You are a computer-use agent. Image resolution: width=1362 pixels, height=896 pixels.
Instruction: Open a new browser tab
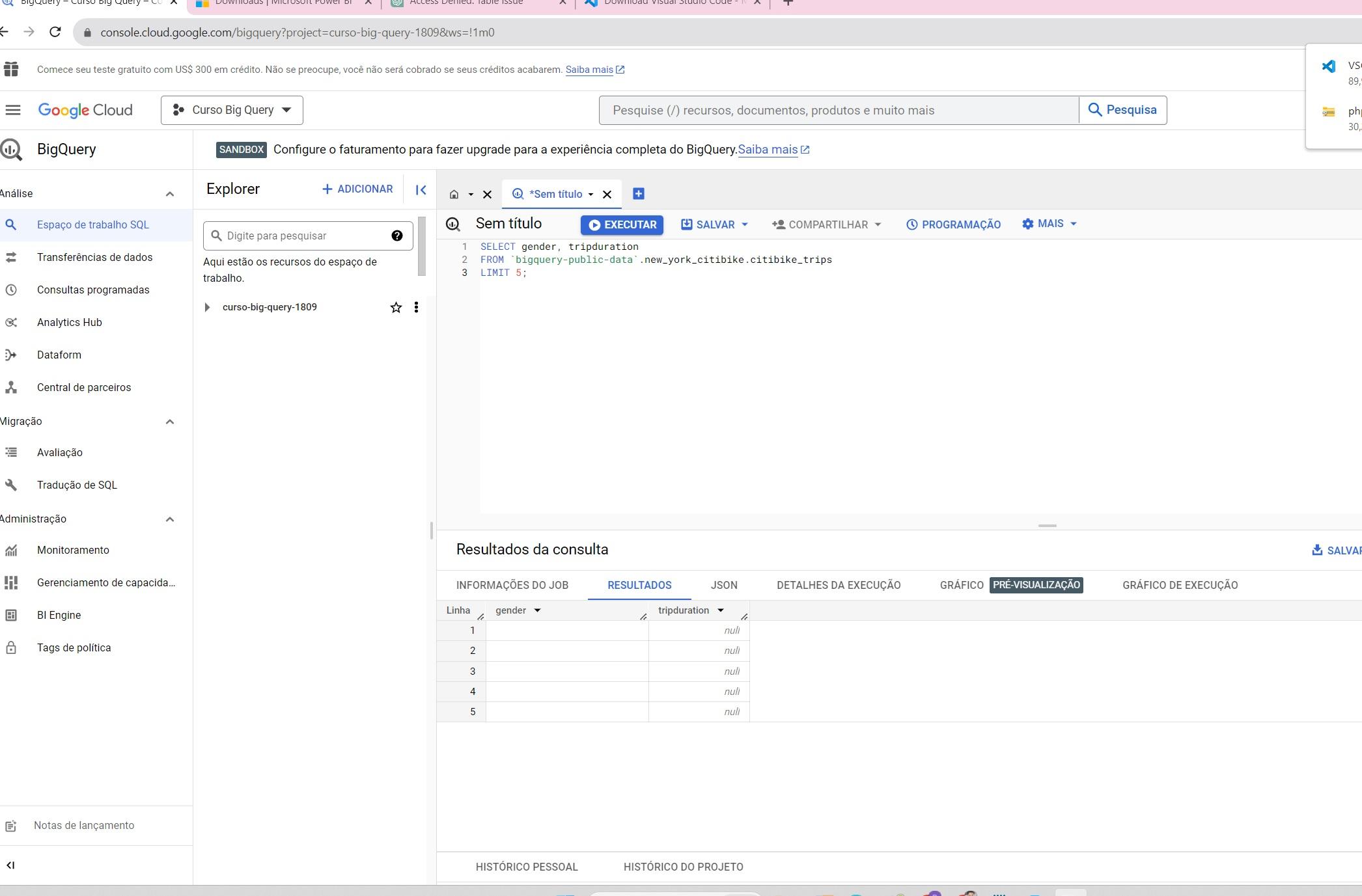pos(788,3)
